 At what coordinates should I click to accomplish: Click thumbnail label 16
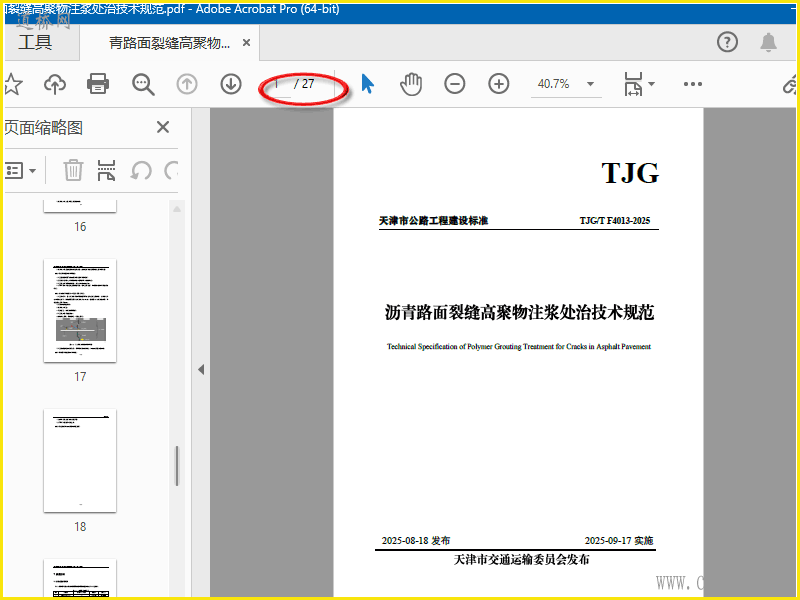[x=80, y=227]
